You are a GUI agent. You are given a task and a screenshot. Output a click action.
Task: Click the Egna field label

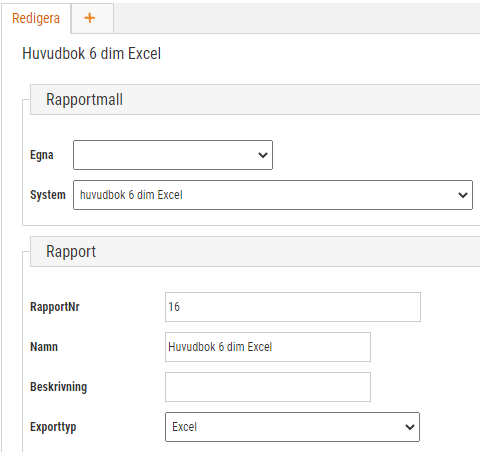pyautogui.click(x=42, y=155)
